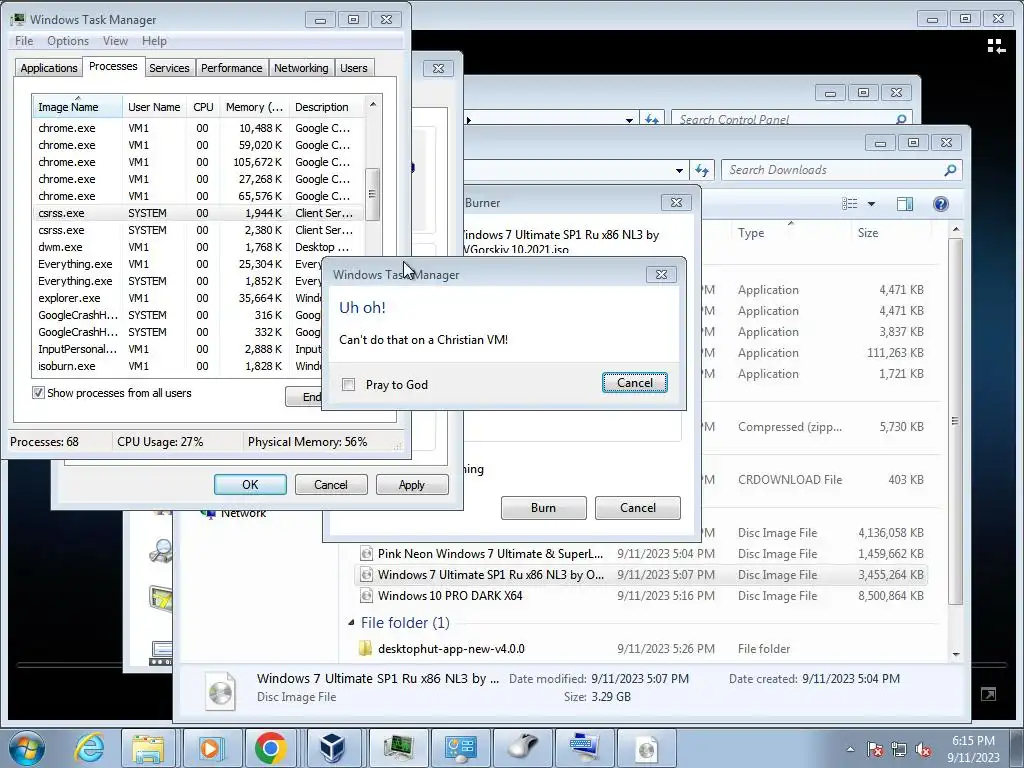The image size is (1024, 768).
Task: Open Action Center flag tray icon
Action: pyautogui.click(x=875, y=749)
